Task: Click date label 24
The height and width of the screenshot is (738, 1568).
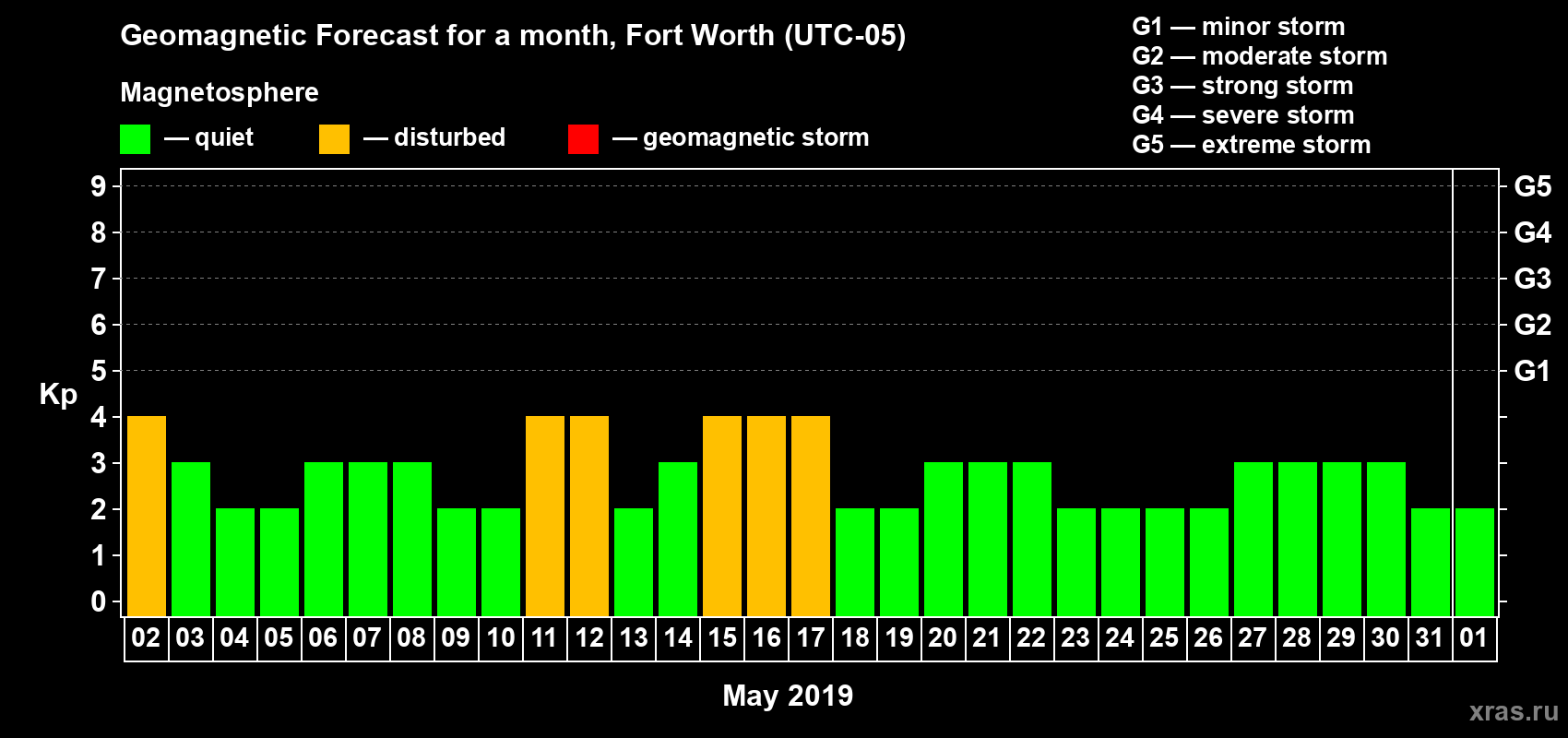Action: (x=1120, y=638)
